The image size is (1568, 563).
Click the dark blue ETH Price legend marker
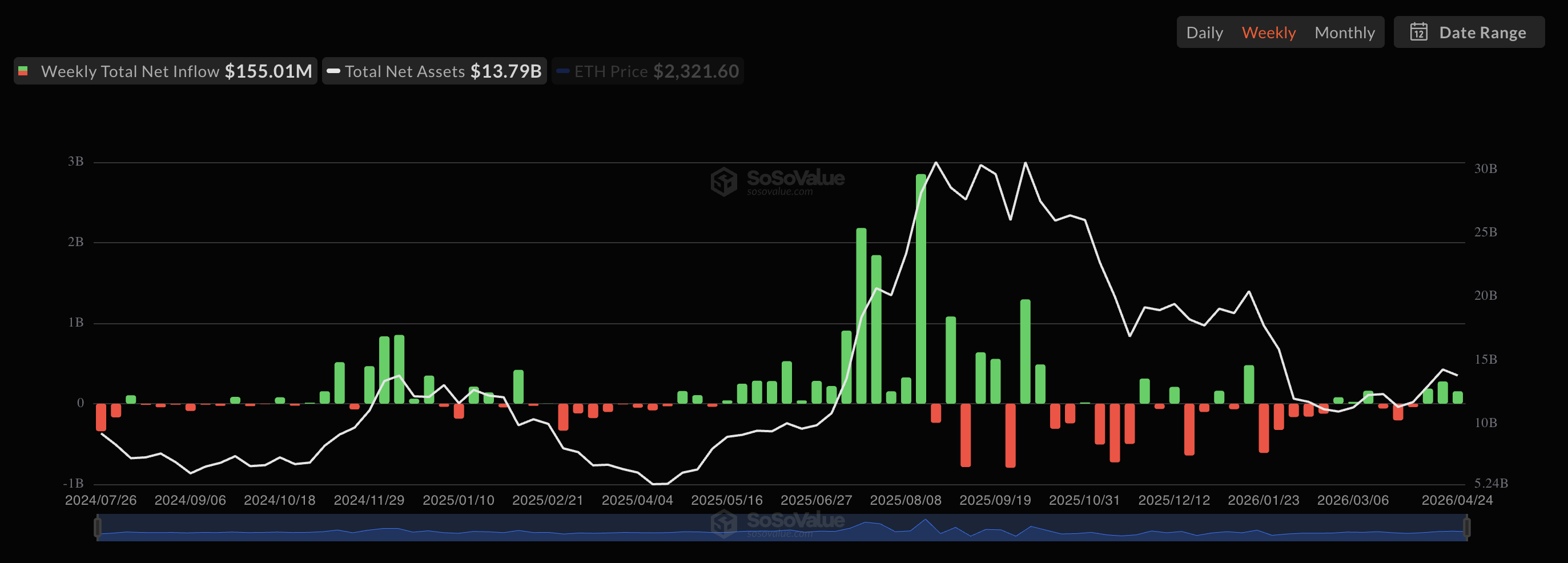562,71
